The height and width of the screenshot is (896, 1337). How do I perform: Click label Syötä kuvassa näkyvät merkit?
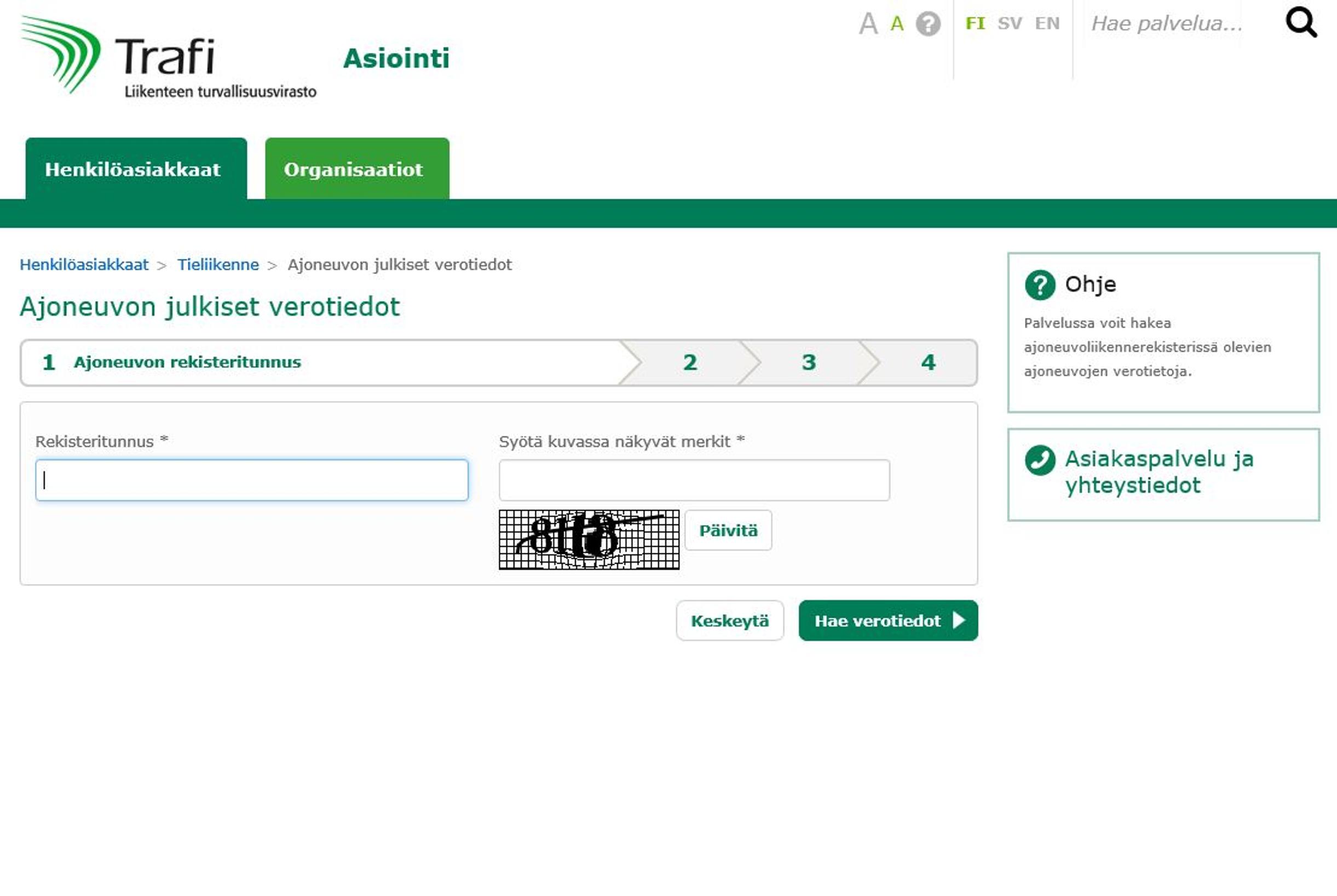[621, 441]
